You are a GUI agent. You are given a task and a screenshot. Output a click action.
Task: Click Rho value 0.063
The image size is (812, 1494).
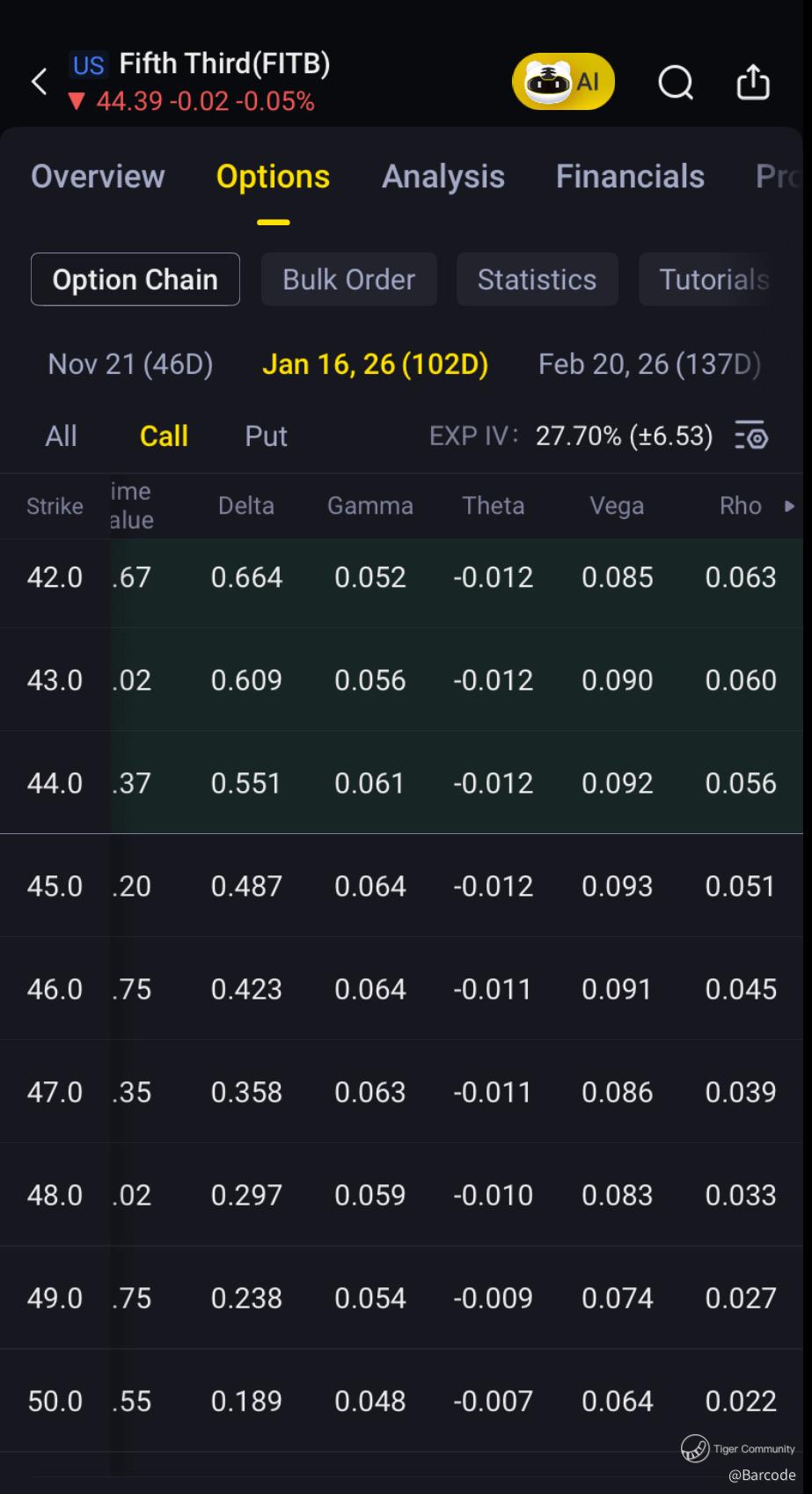[741, 577]
